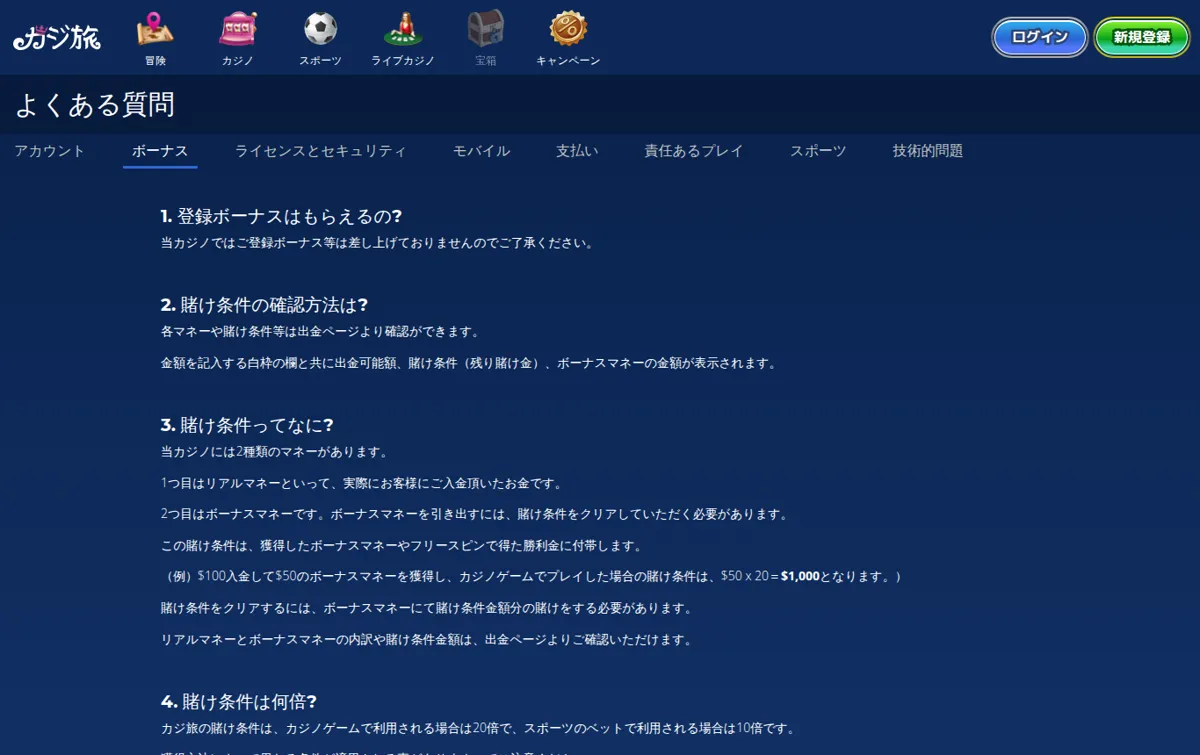Open the 技術的問題 tab
Screen dimensions: 1200x755
[928, 151]
